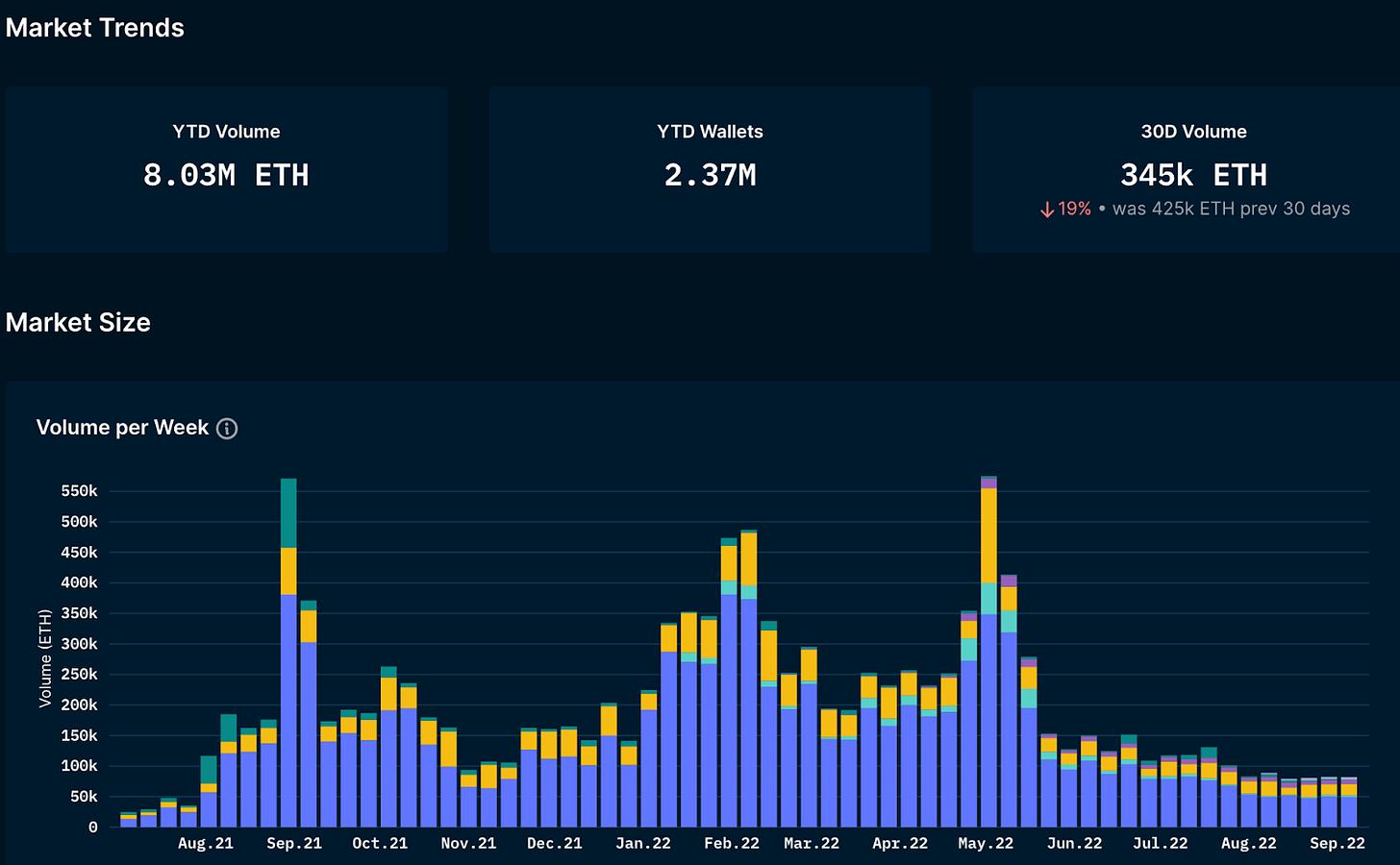
Task: Click the Market Trends heading
Action: (x=94, y=28)
